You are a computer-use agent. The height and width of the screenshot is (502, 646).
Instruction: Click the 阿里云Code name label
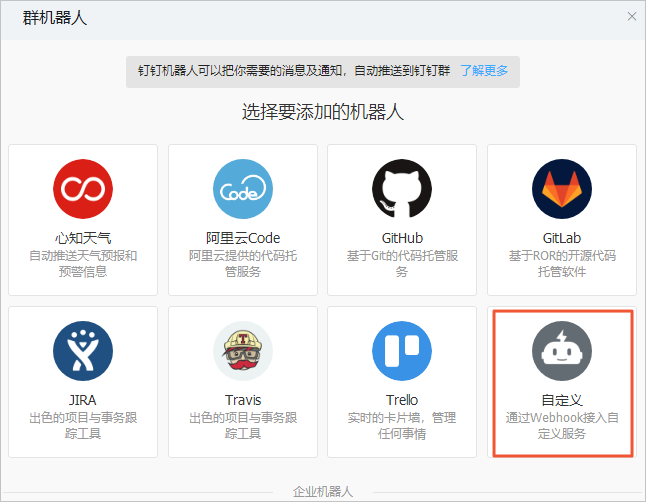coord(243,238)
